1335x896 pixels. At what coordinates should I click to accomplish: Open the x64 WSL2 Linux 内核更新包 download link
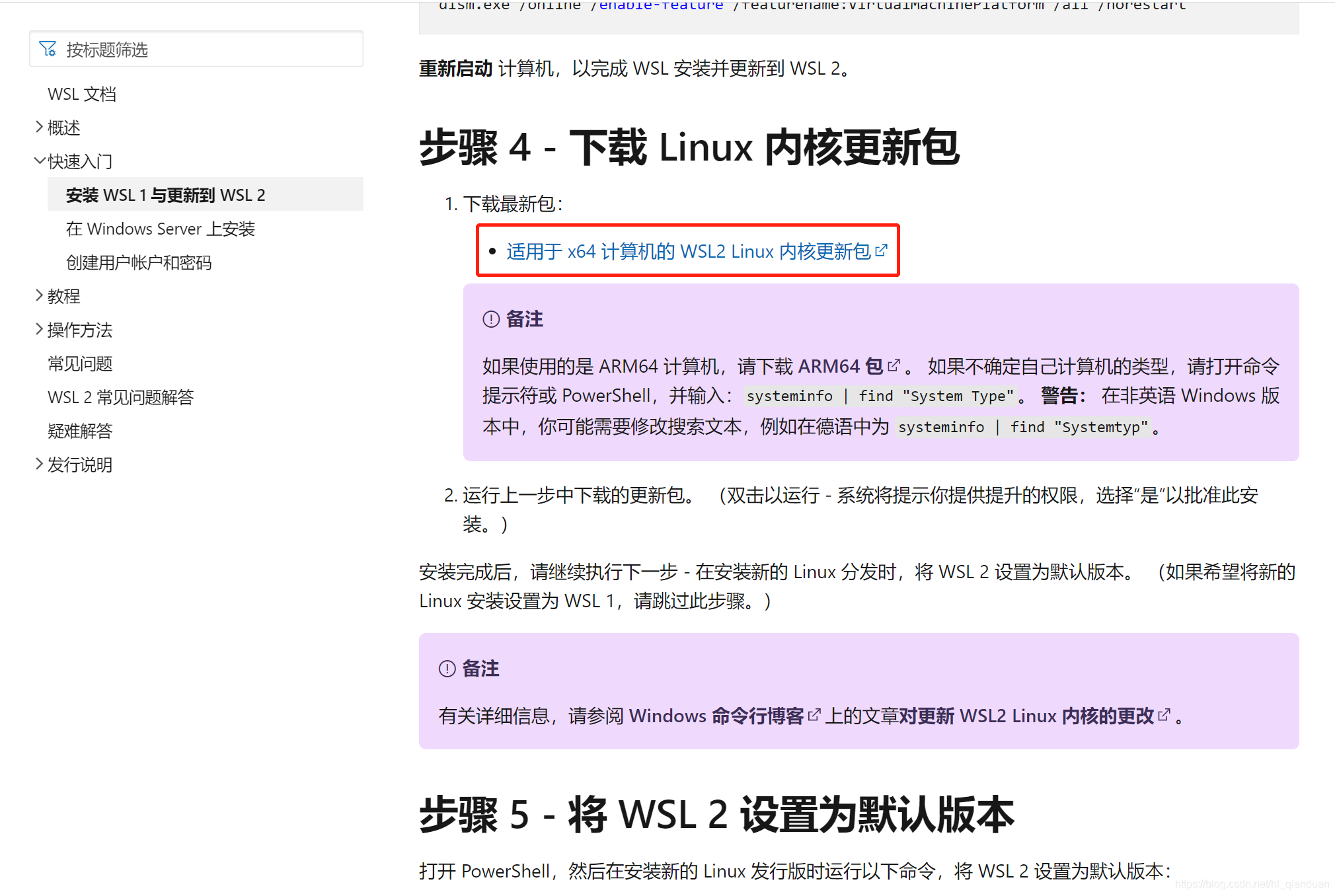(x=689, y=251)
